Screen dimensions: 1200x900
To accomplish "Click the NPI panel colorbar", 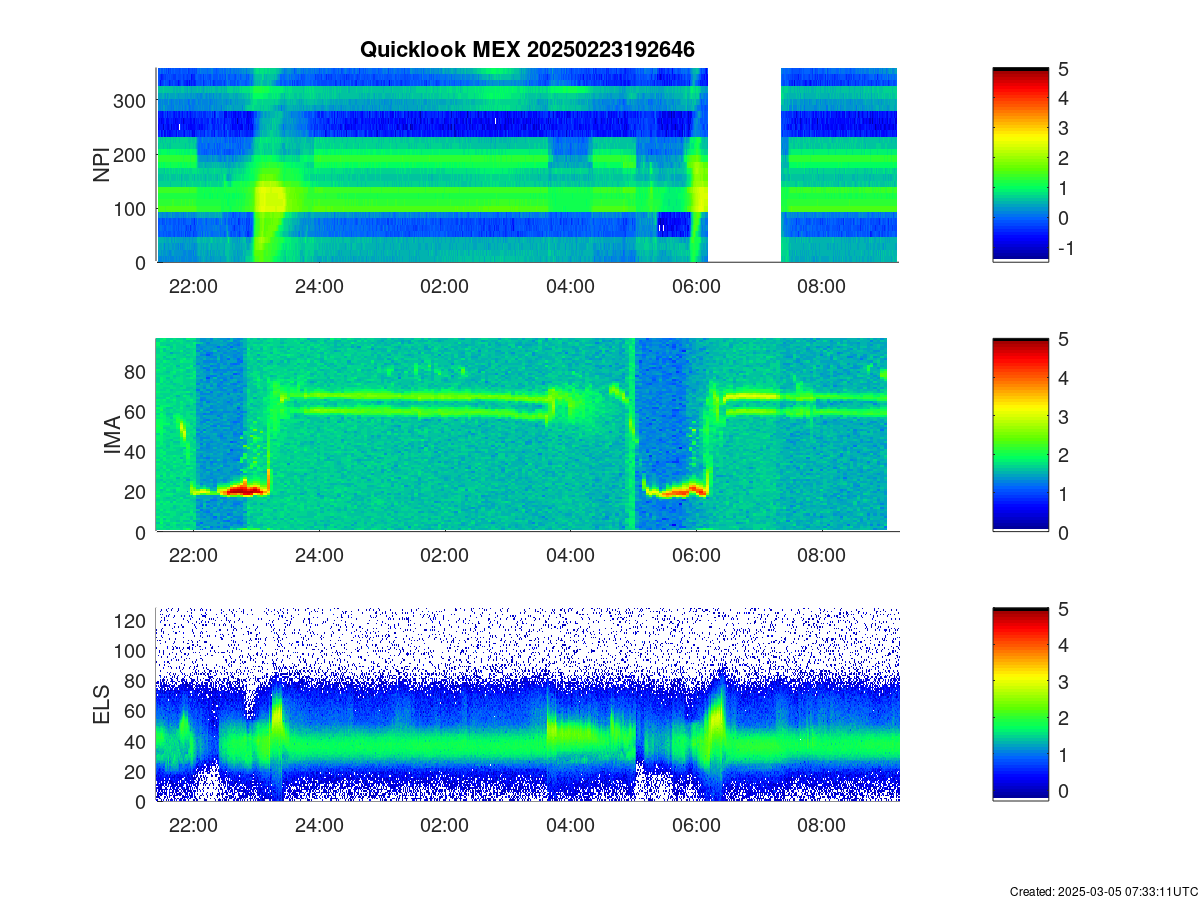I will 1020,165.
